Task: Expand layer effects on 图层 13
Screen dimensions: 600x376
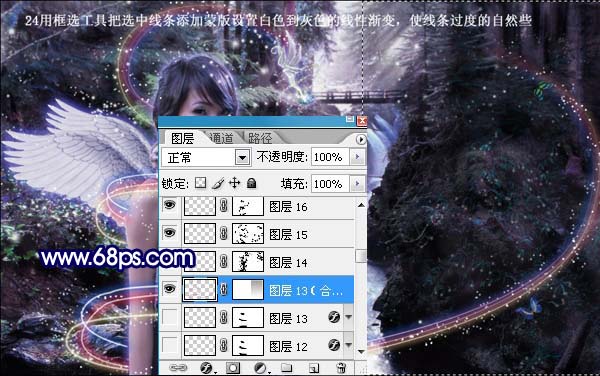Action: 348,317
